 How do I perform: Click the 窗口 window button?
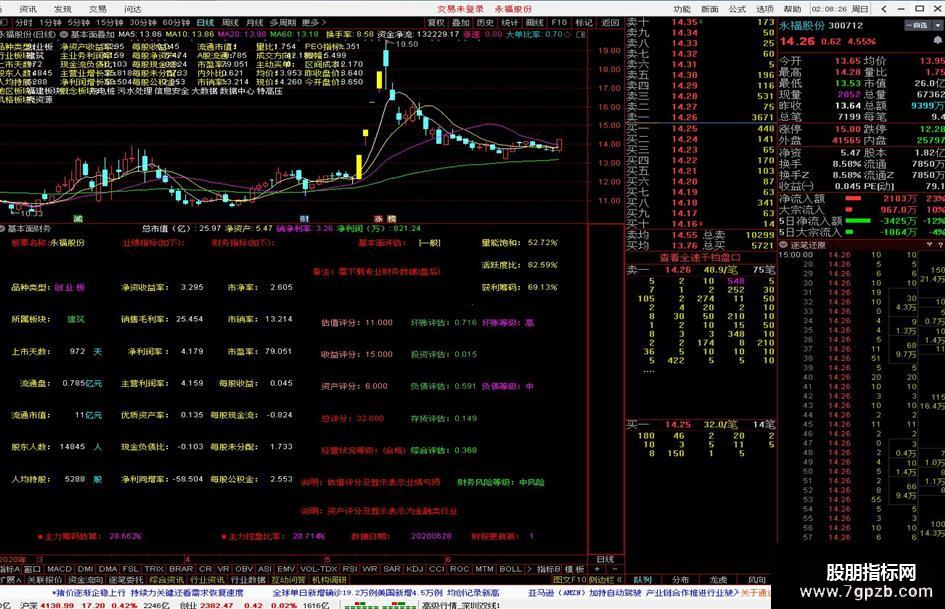point(32,569)
